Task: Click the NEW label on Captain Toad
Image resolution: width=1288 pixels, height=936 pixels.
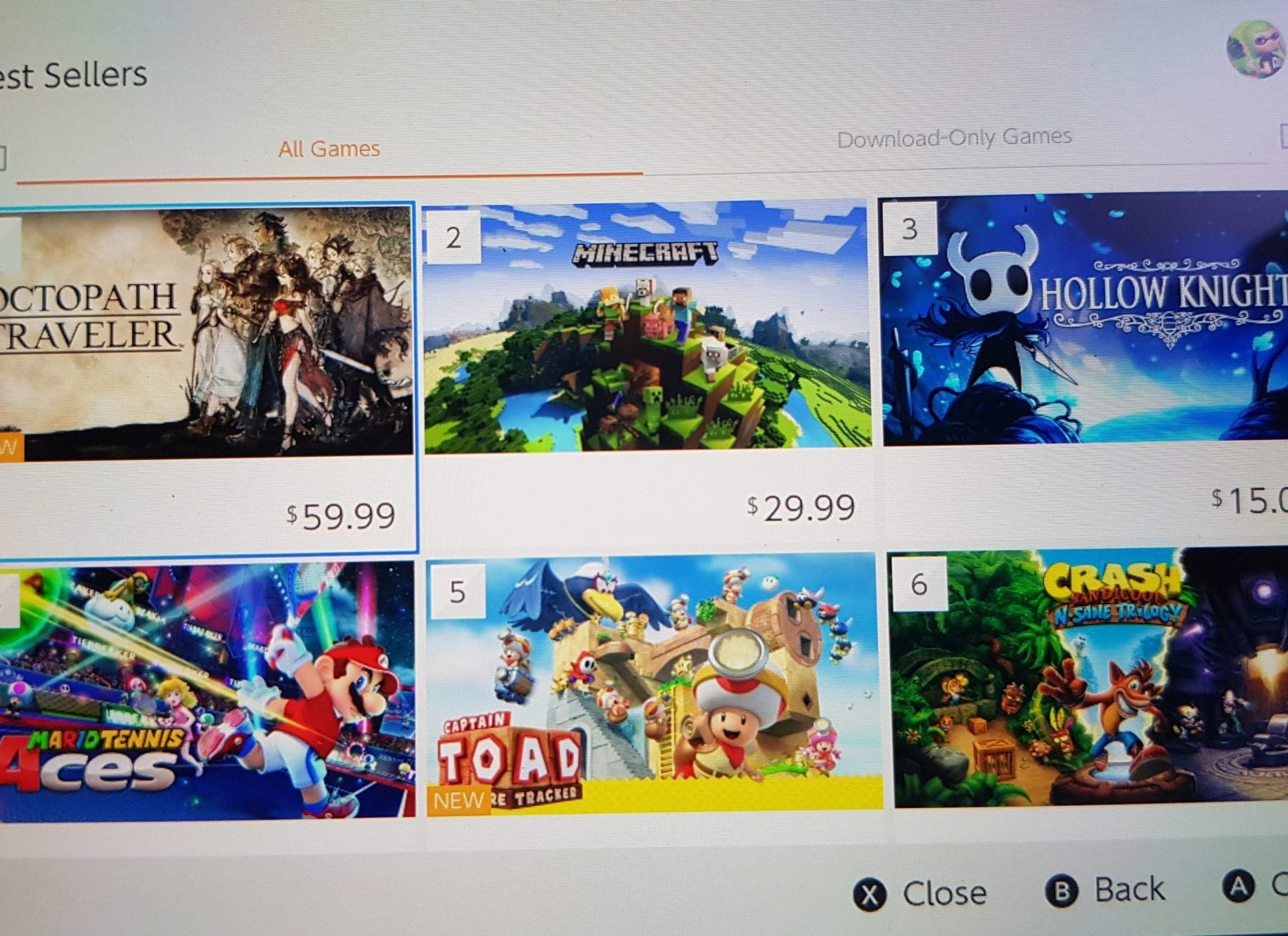Action: (459, 800)
